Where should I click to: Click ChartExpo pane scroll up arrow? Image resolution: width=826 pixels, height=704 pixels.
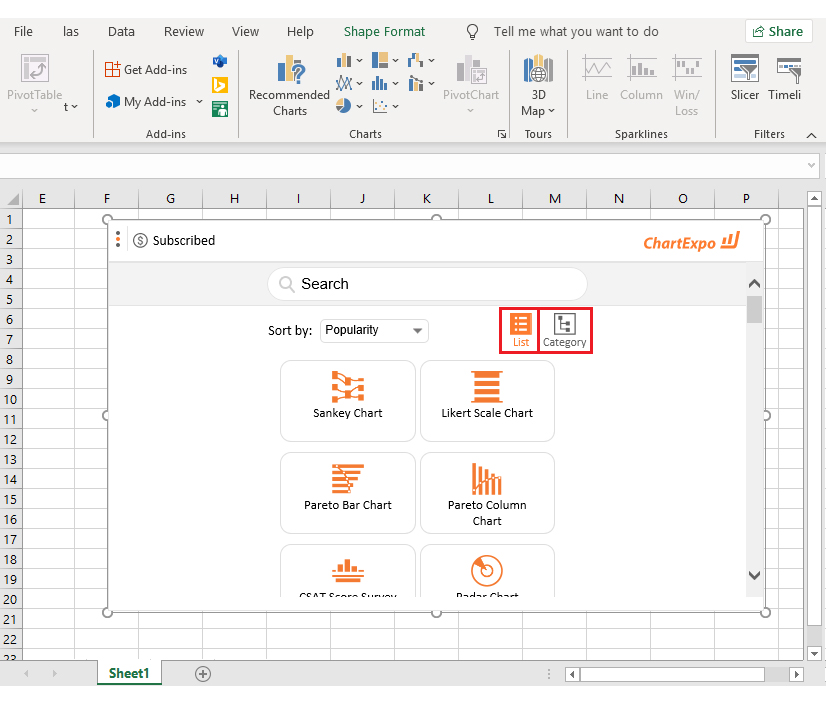(754, 283)
